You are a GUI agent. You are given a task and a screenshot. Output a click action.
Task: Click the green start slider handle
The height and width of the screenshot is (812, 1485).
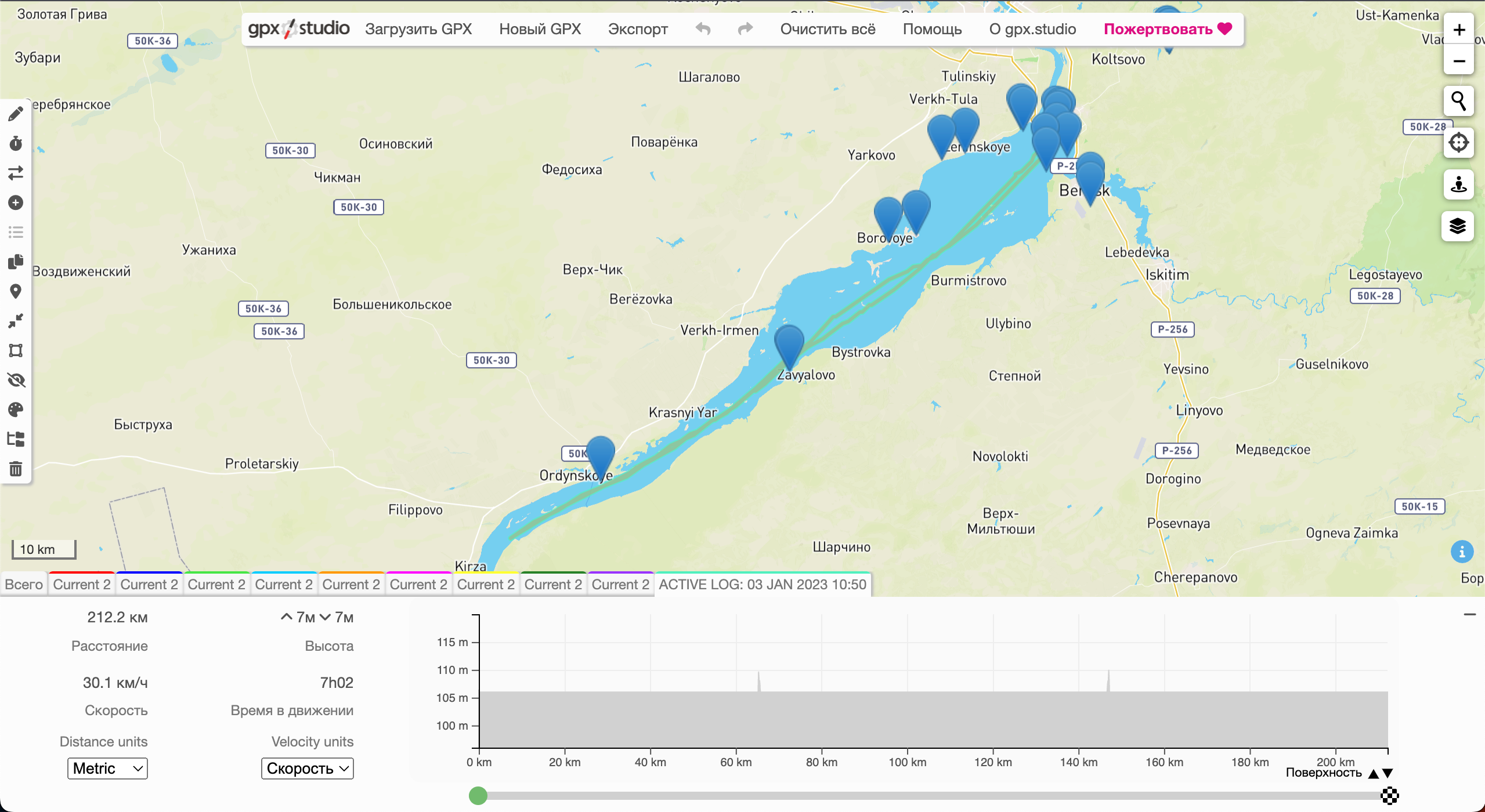point(478,796)
